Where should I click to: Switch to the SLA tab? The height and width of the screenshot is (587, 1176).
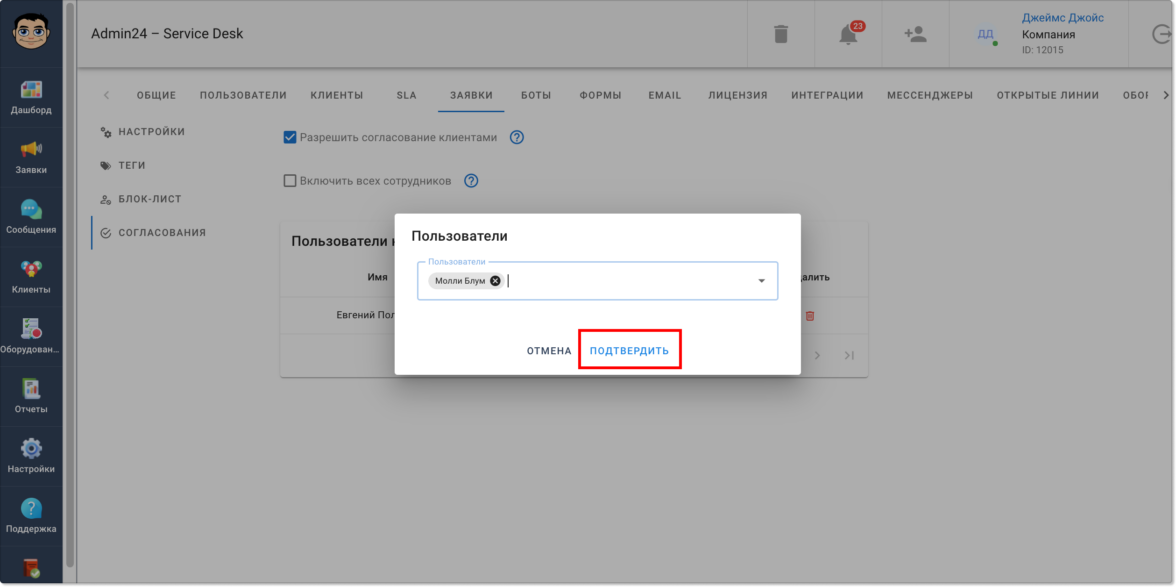coord(406,95)
